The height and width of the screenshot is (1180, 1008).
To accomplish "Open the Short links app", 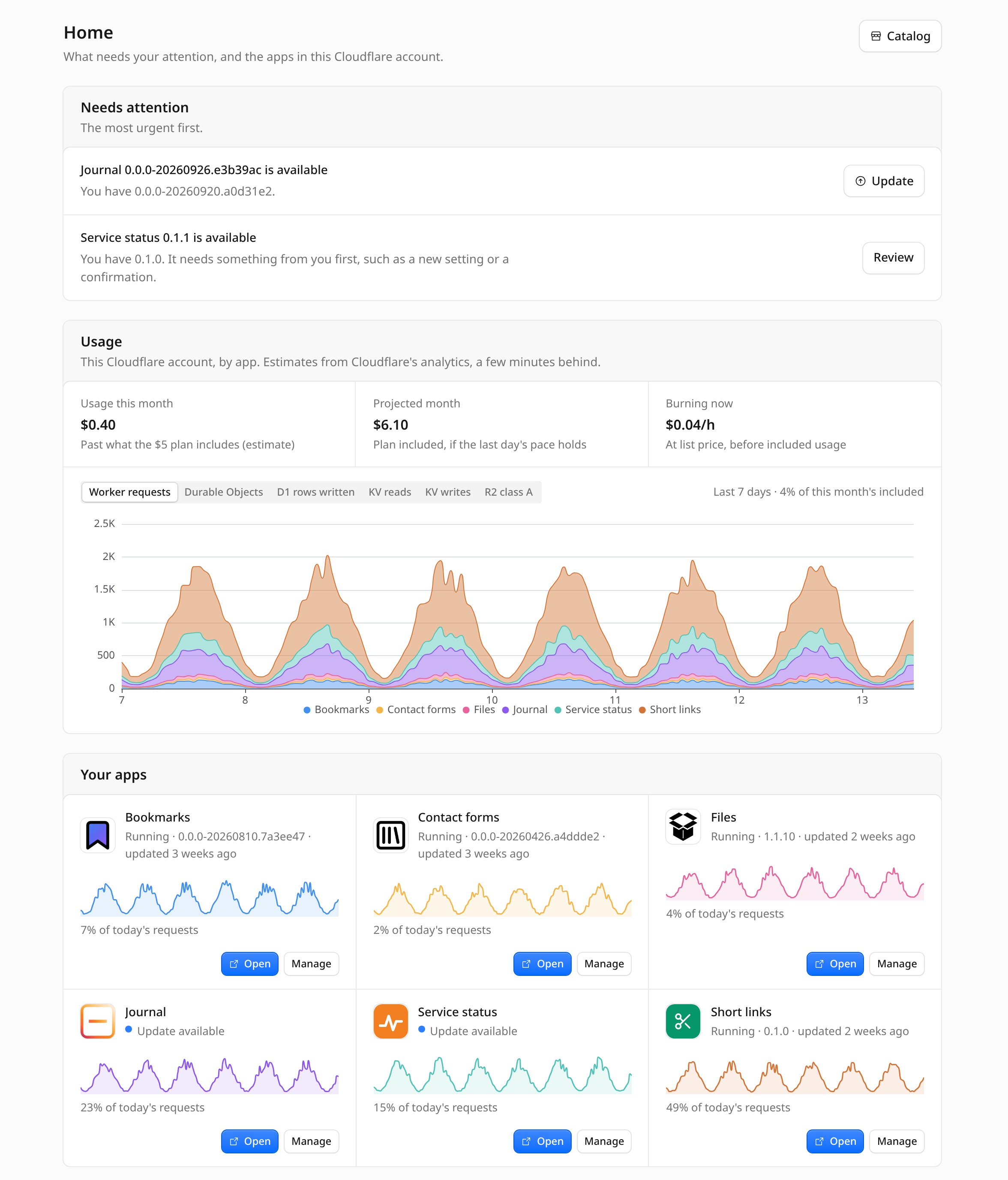I will [x=835, y=1142].
